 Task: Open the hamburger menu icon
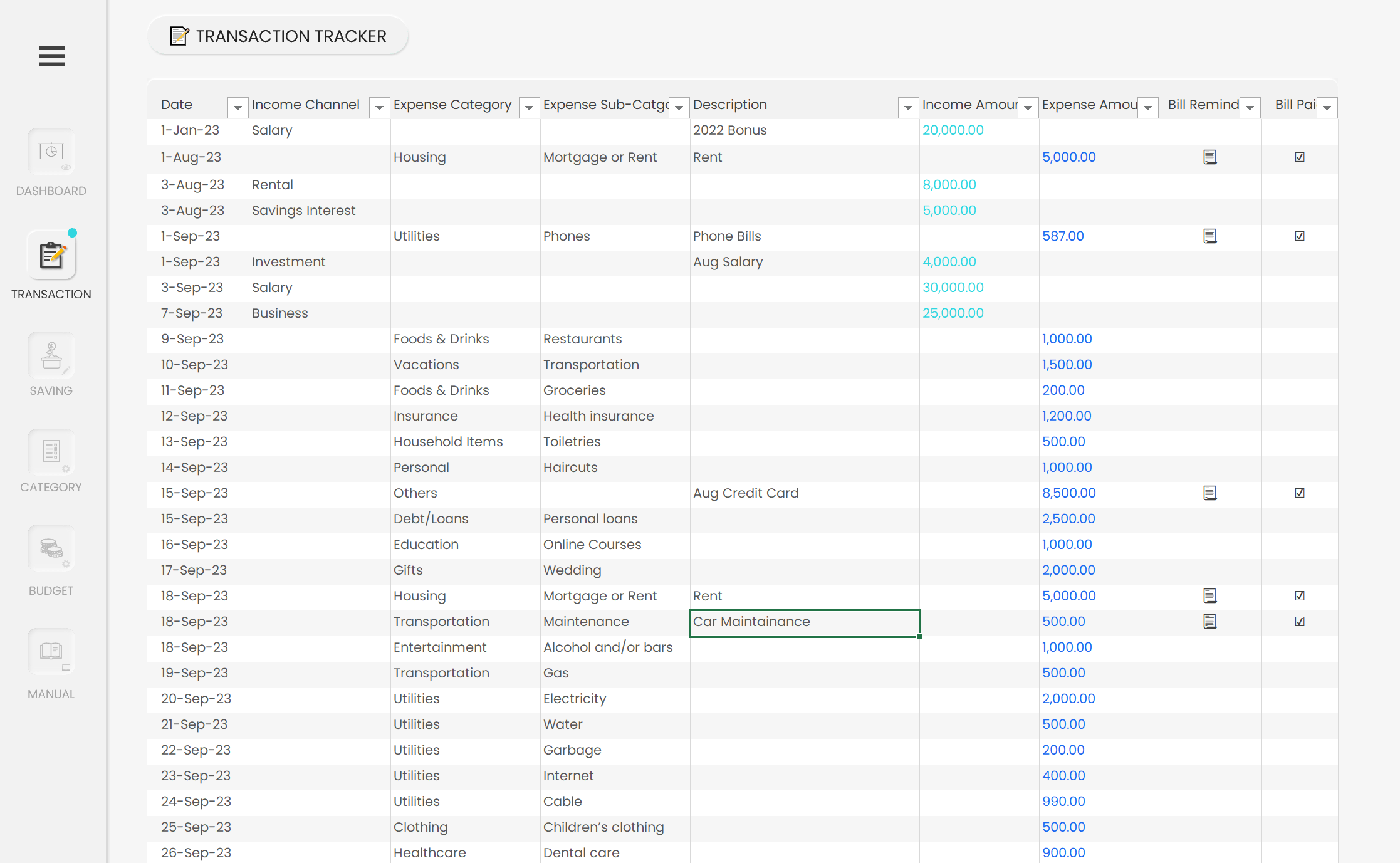pos(52,56)
